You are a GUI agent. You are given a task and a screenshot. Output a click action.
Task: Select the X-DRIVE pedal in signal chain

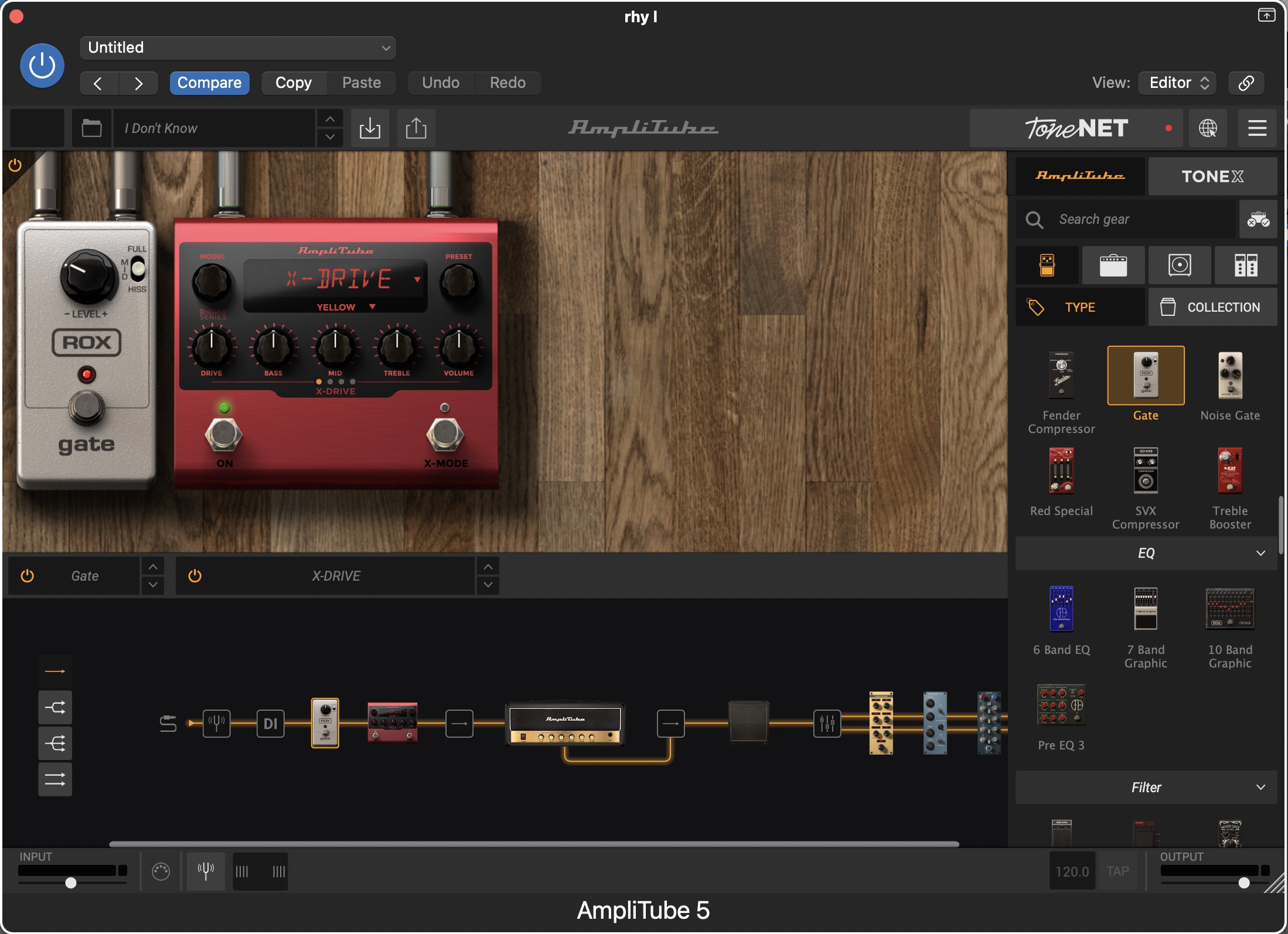[392, 722]
